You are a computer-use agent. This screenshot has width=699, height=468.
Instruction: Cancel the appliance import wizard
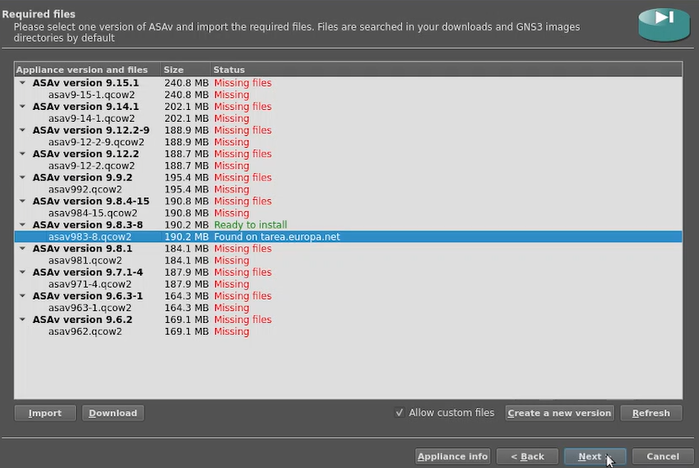pyautogui.click(x=663, y=456)
